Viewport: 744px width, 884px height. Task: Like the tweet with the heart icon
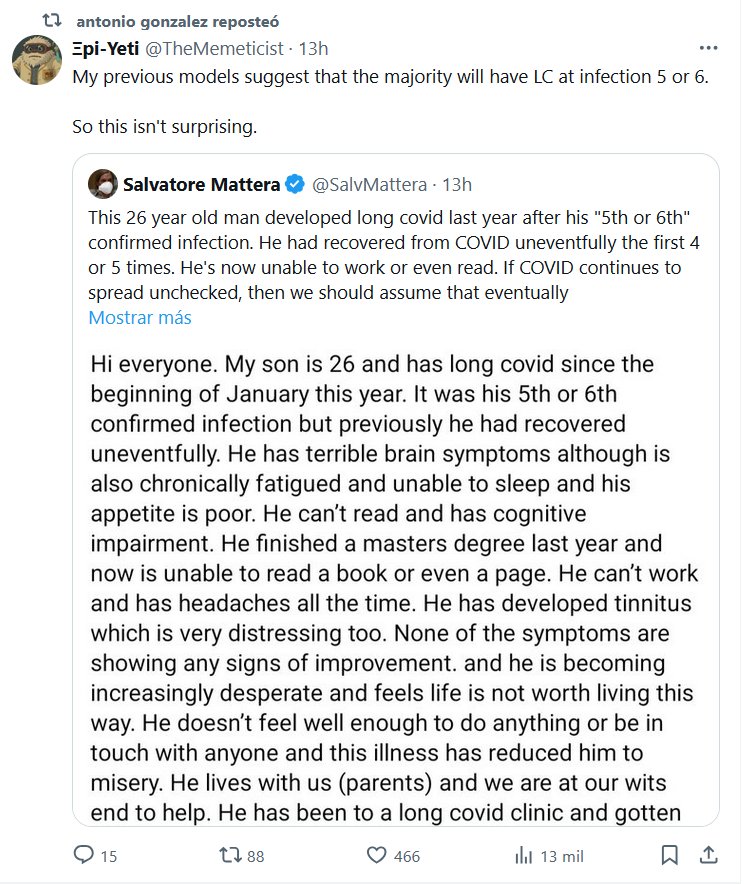click(377, 856)
